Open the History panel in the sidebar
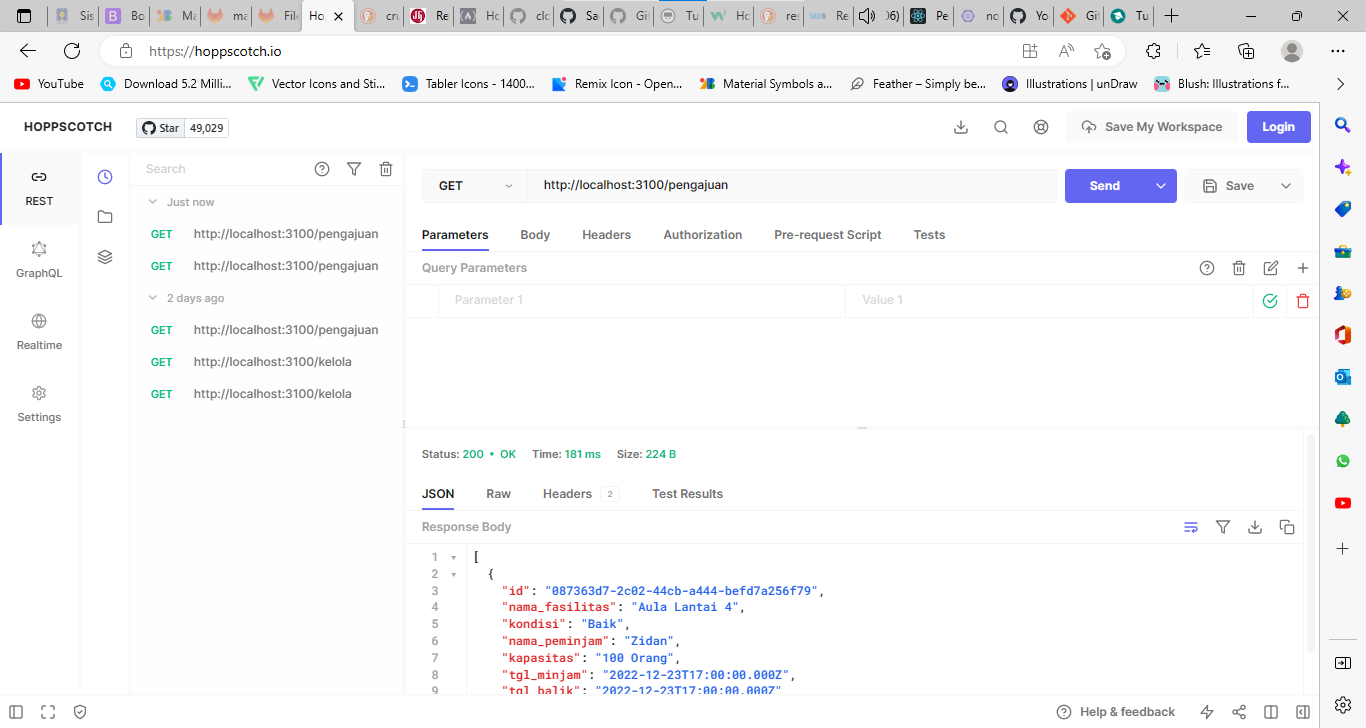 [x=105, y=176]
